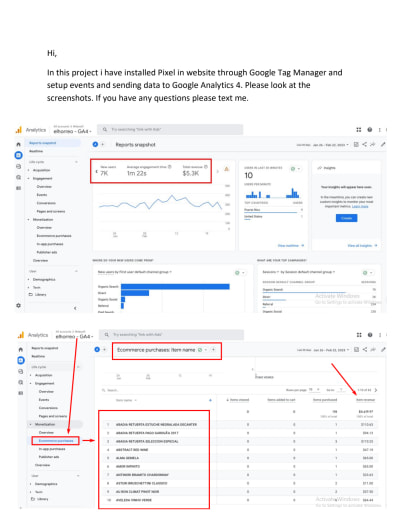This screenshot has height=518, width=400.
Task: Click ABSTRACT RED WINE row in item table
Action: pyautogui.click(x=238, y=450)
